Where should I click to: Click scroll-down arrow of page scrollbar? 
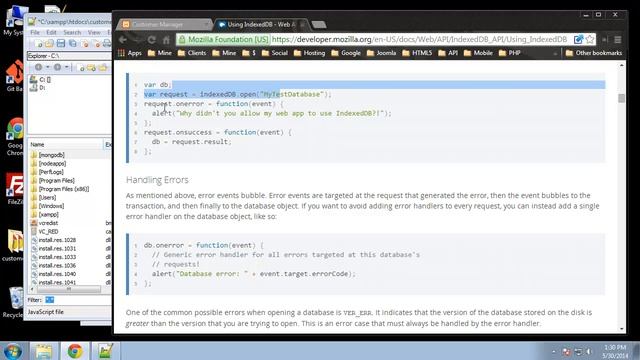coord(621,329)
